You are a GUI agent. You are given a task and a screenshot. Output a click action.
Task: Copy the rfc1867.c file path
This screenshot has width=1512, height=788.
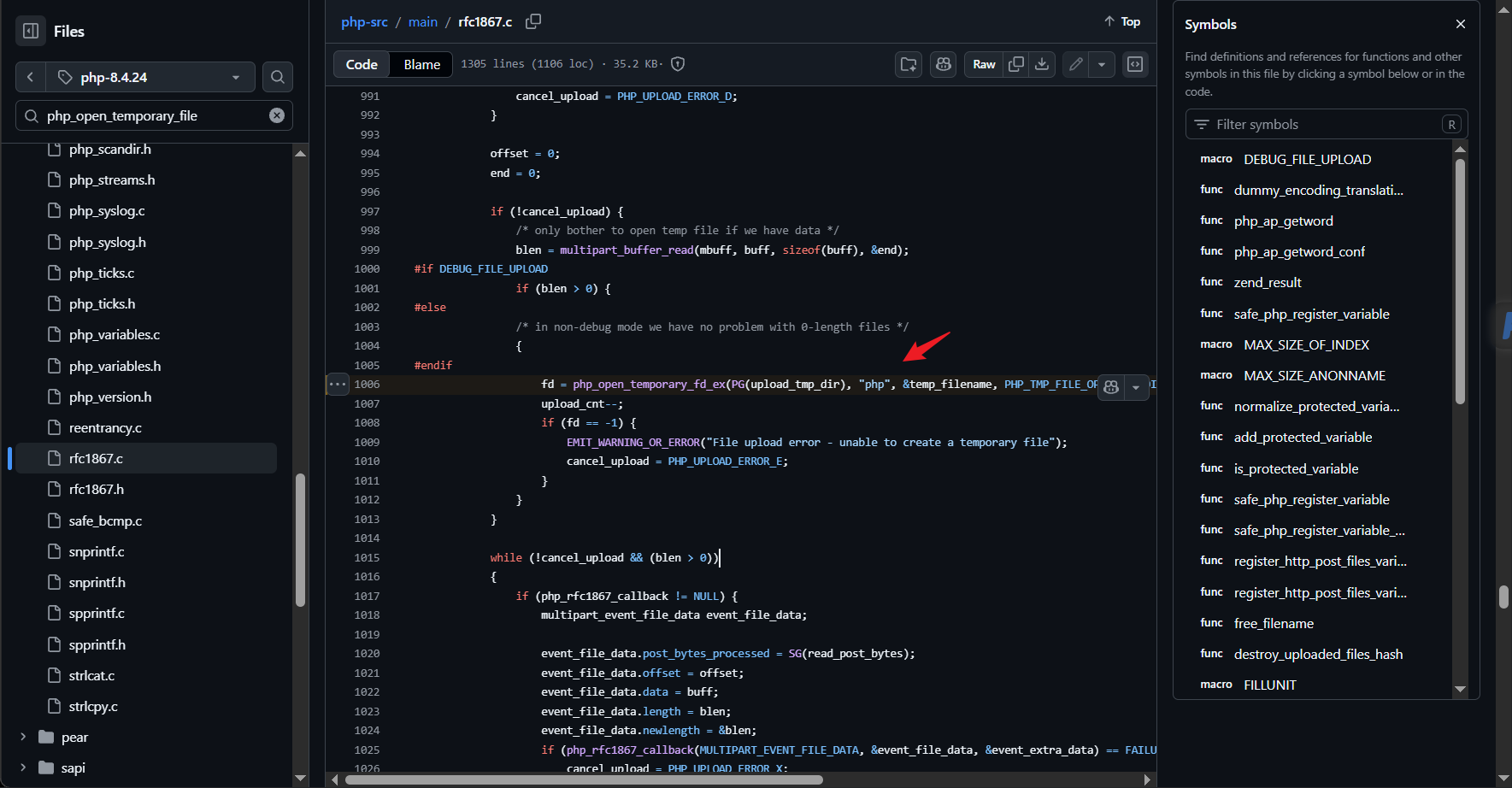(533, 21)
